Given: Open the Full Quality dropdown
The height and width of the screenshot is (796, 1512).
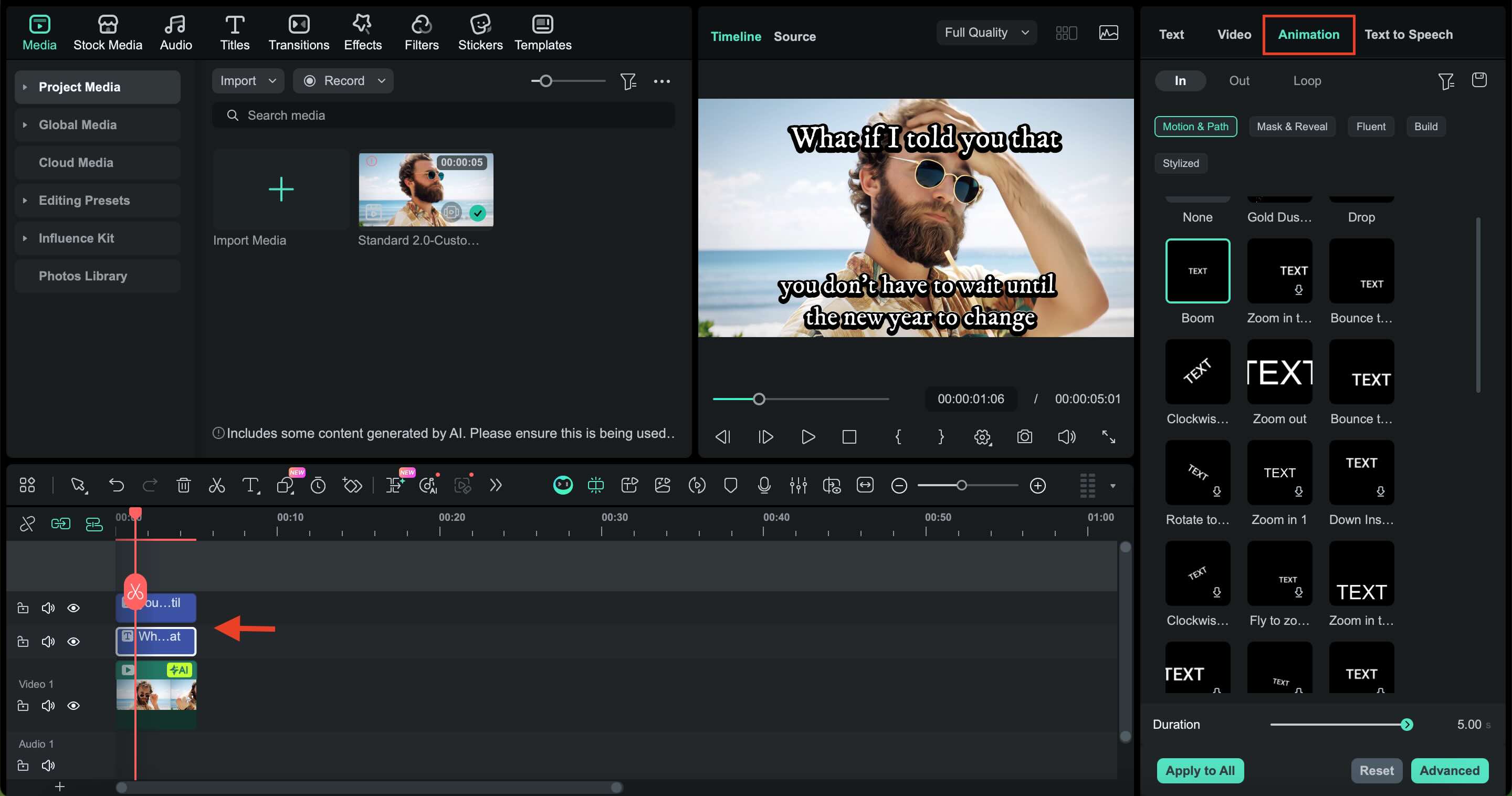Looking at the screenshot, I should point(986,32).
